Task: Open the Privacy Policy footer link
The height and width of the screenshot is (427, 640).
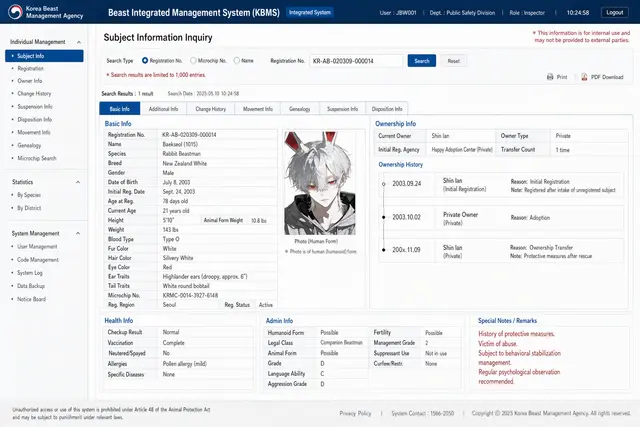Action: click(355, 413)
